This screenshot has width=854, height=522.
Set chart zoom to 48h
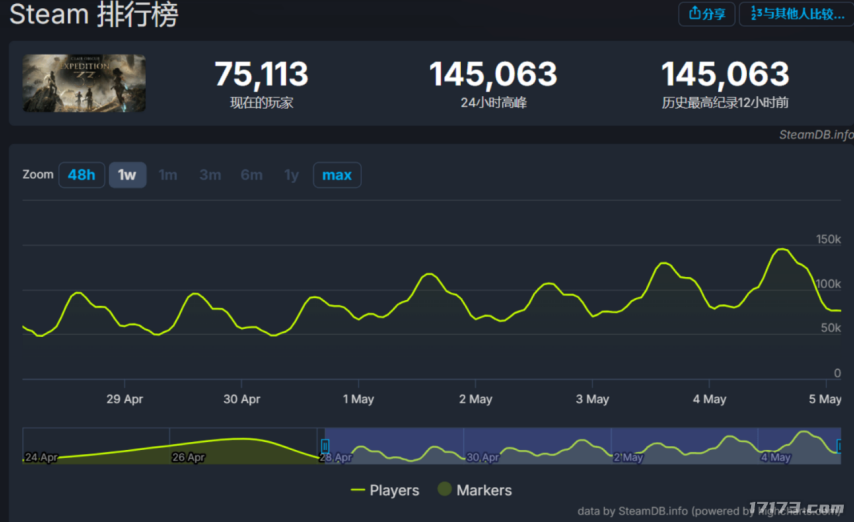point(81,175)
